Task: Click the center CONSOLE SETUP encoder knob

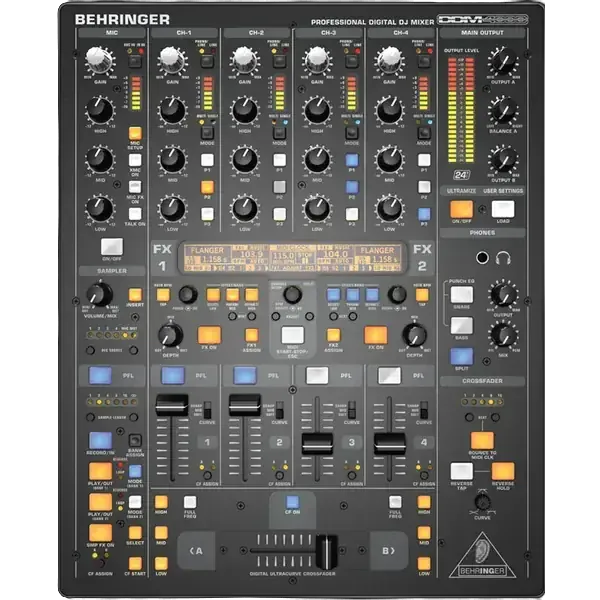Action: [x=292, y=295]
